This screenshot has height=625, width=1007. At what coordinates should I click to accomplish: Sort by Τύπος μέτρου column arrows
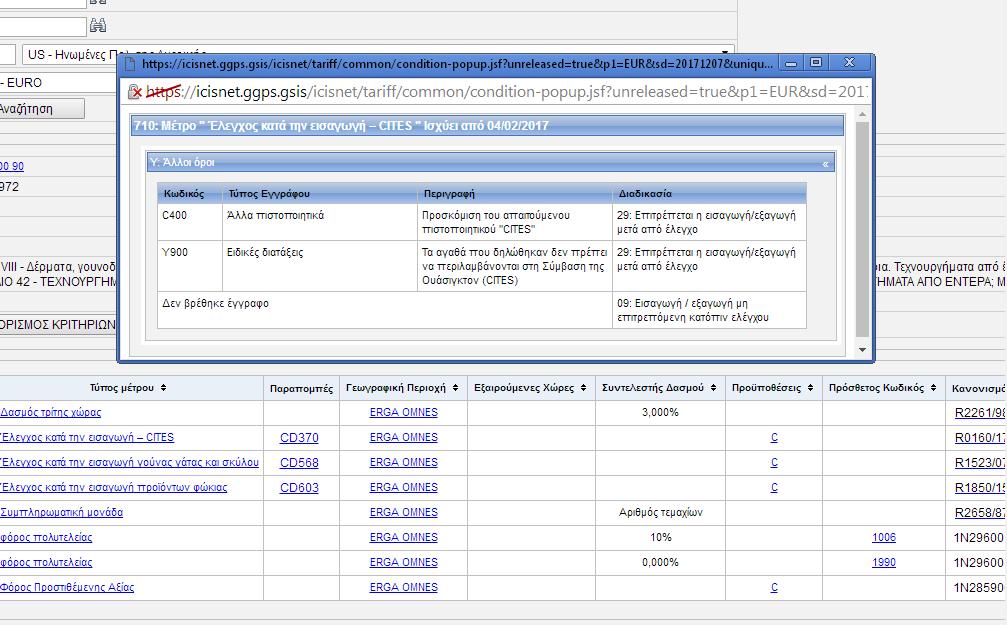[163, 388]
